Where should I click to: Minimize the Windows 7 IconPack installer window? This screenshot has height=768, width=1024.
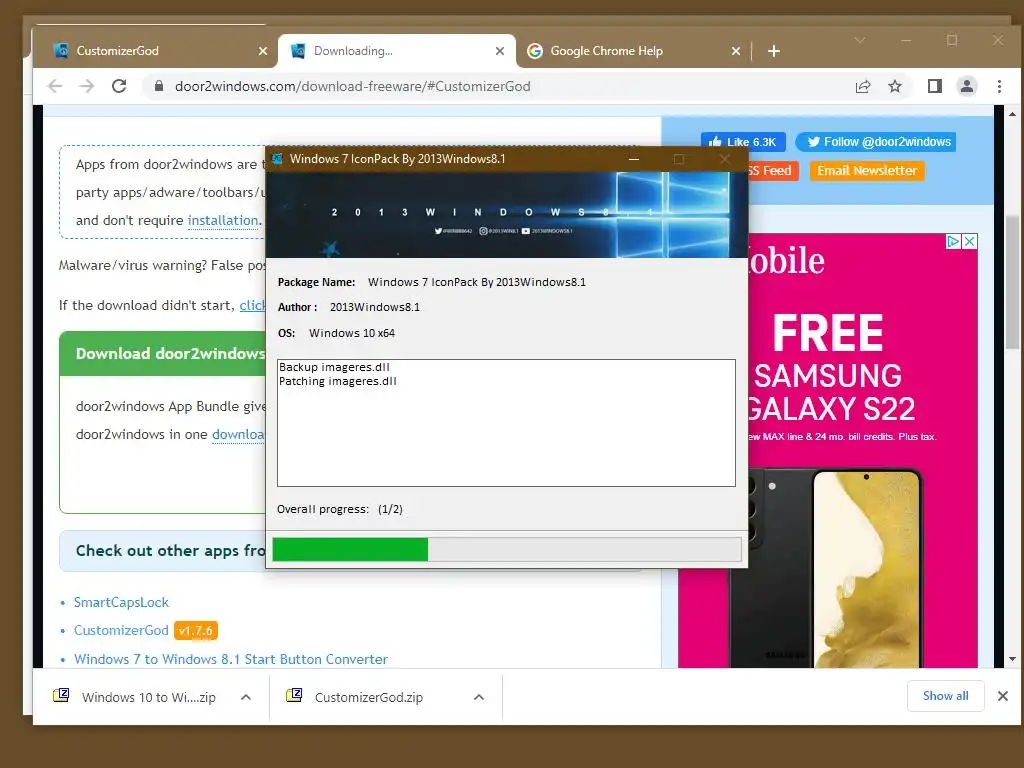633,159
